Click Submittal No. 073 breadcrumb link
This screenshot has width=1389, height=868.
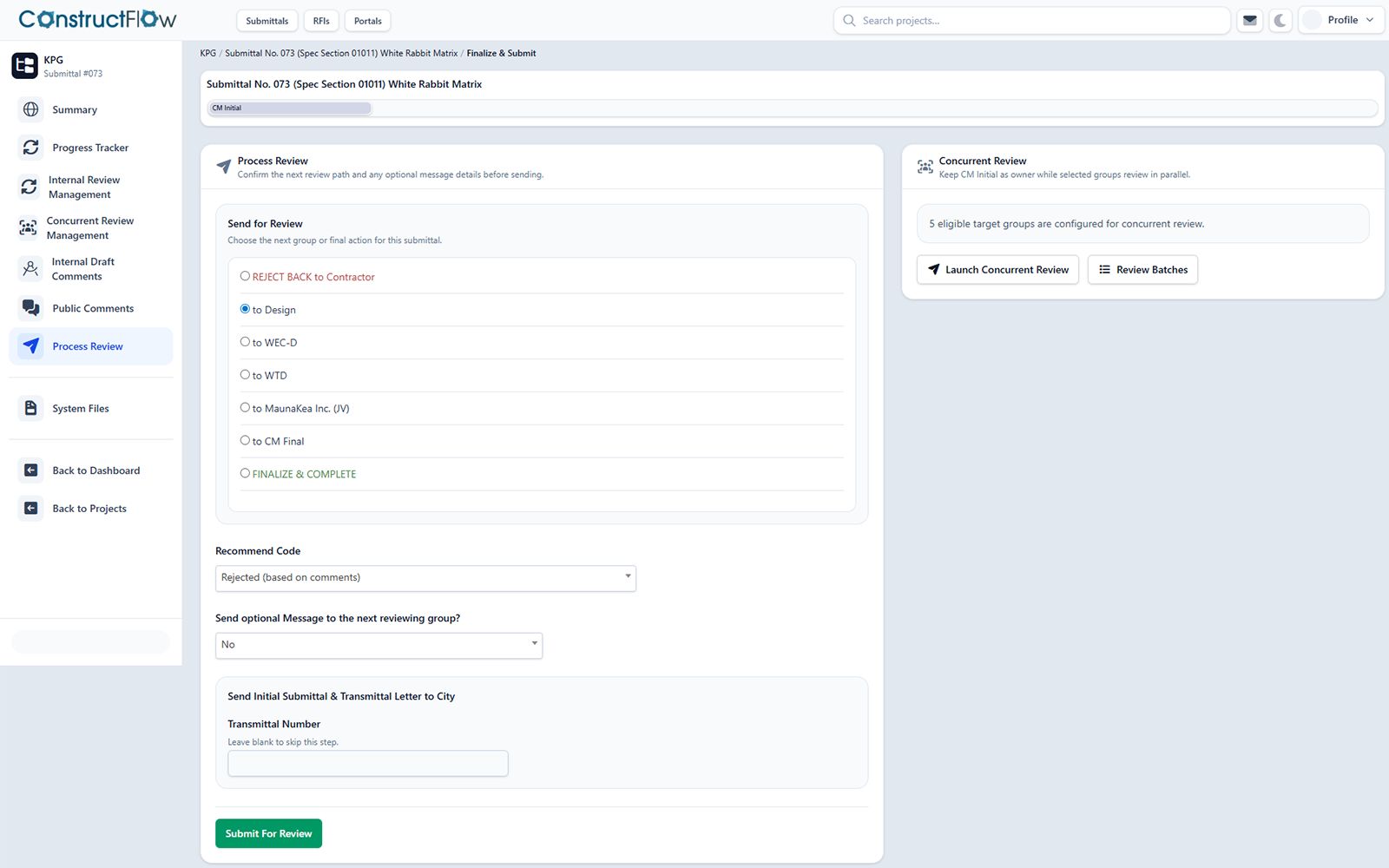[x=341, y=53]
